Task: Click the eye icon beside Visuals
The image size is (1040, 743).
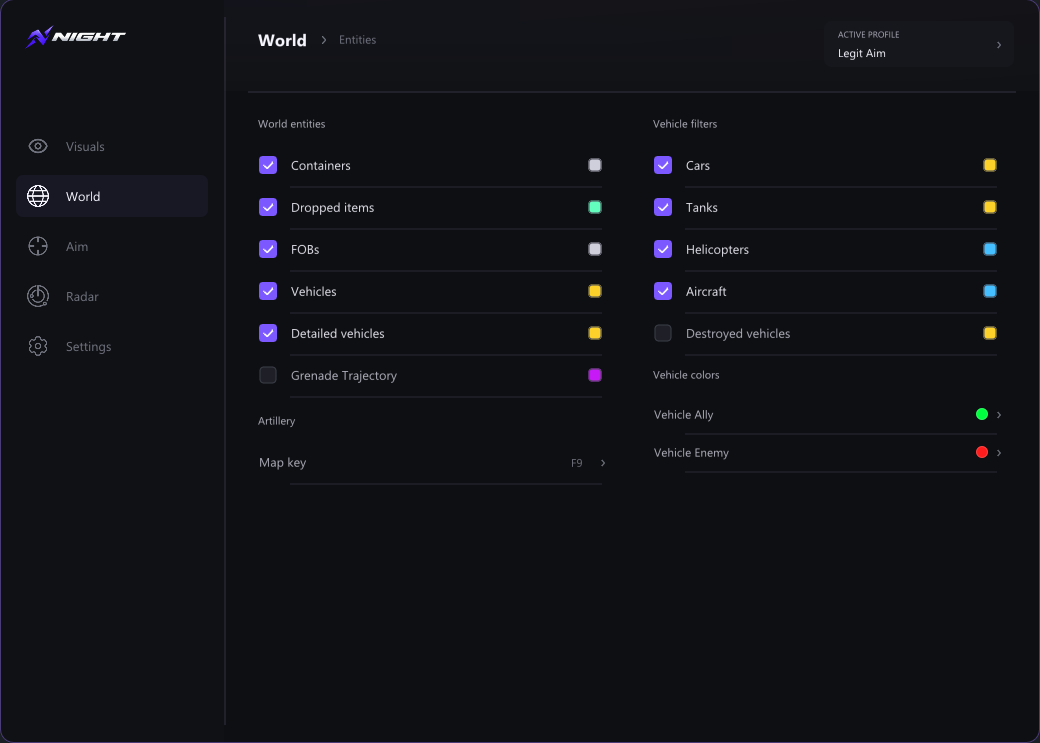Action: click(38, 146)
